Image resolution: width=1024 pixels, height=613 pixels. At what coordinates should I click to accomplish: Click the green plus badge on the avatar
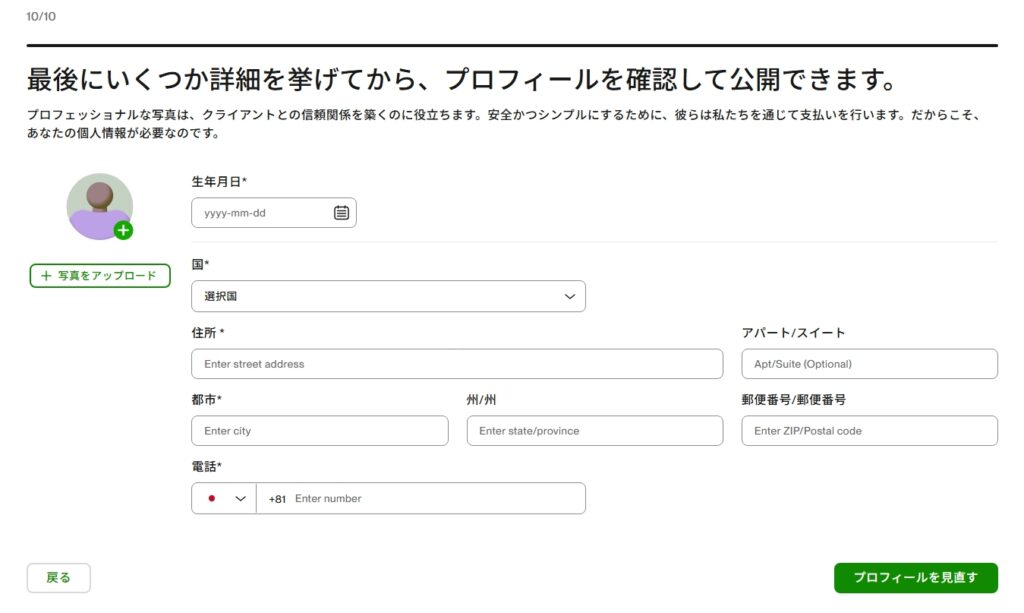(x=123, y=231)
